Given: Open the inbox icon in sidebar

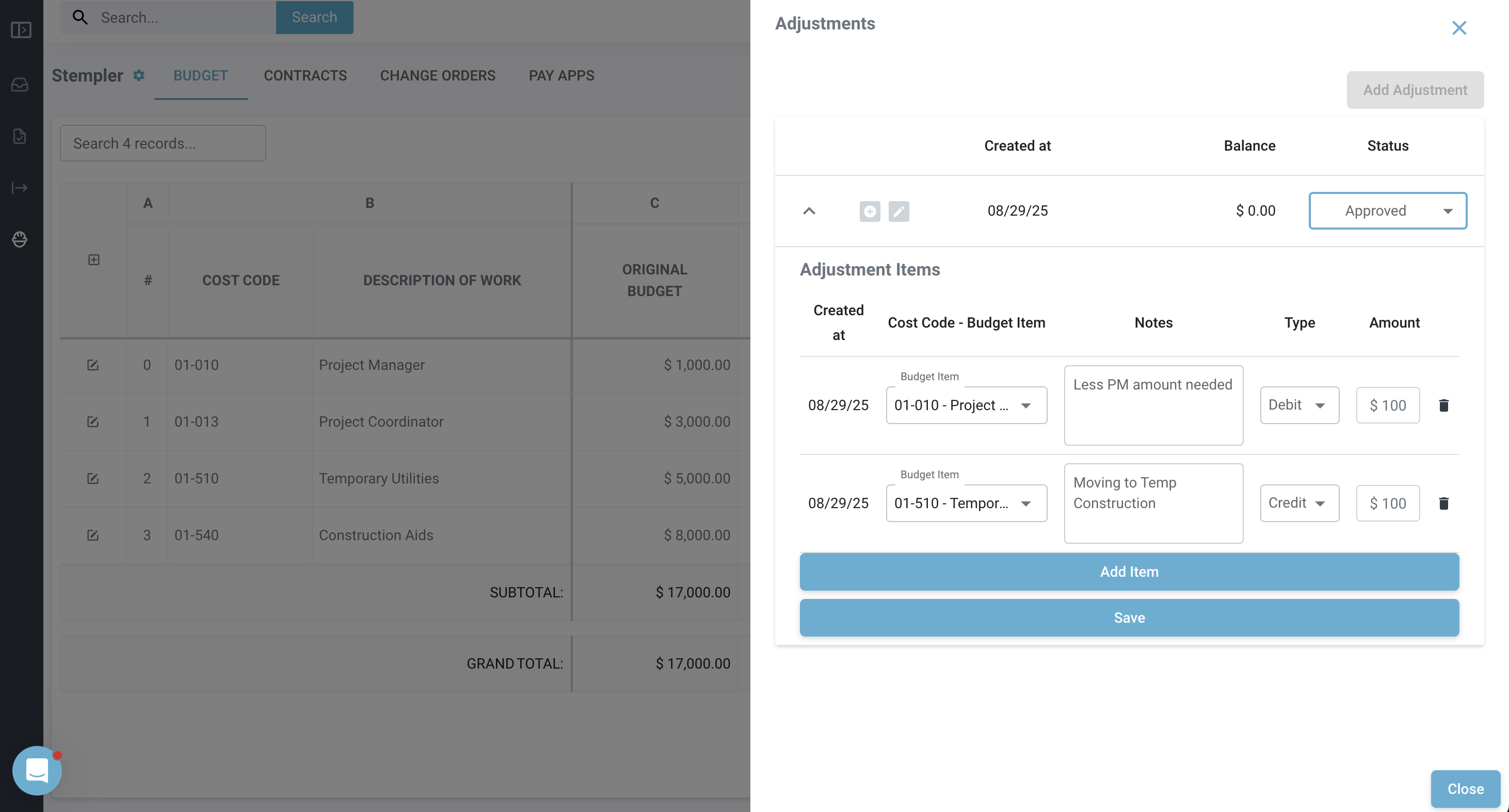Looking at the screenshot, I should pyautogui.click(x=20, y=85).
